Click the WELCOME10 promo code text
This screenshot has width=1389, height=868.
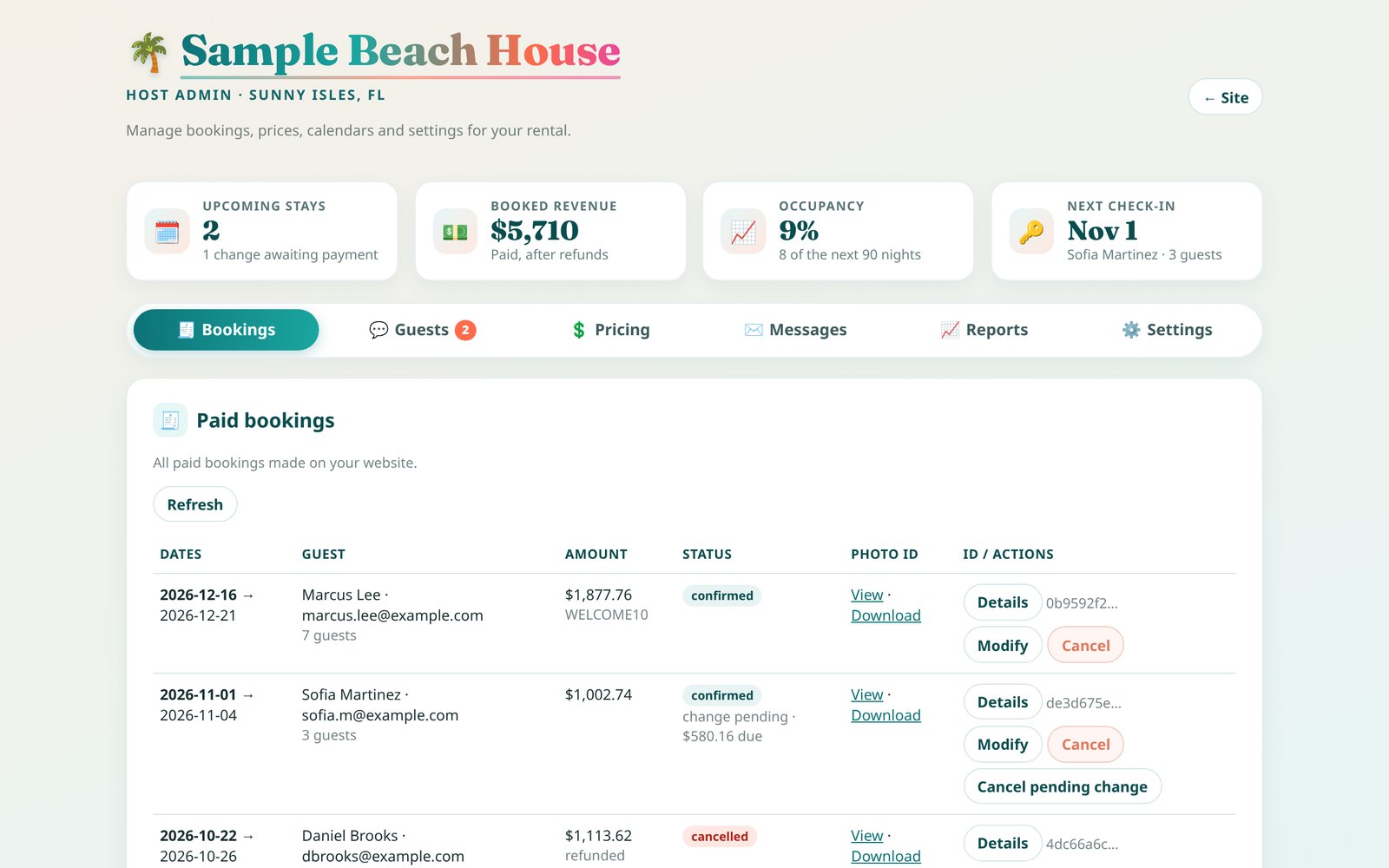(x=607, y=615)
